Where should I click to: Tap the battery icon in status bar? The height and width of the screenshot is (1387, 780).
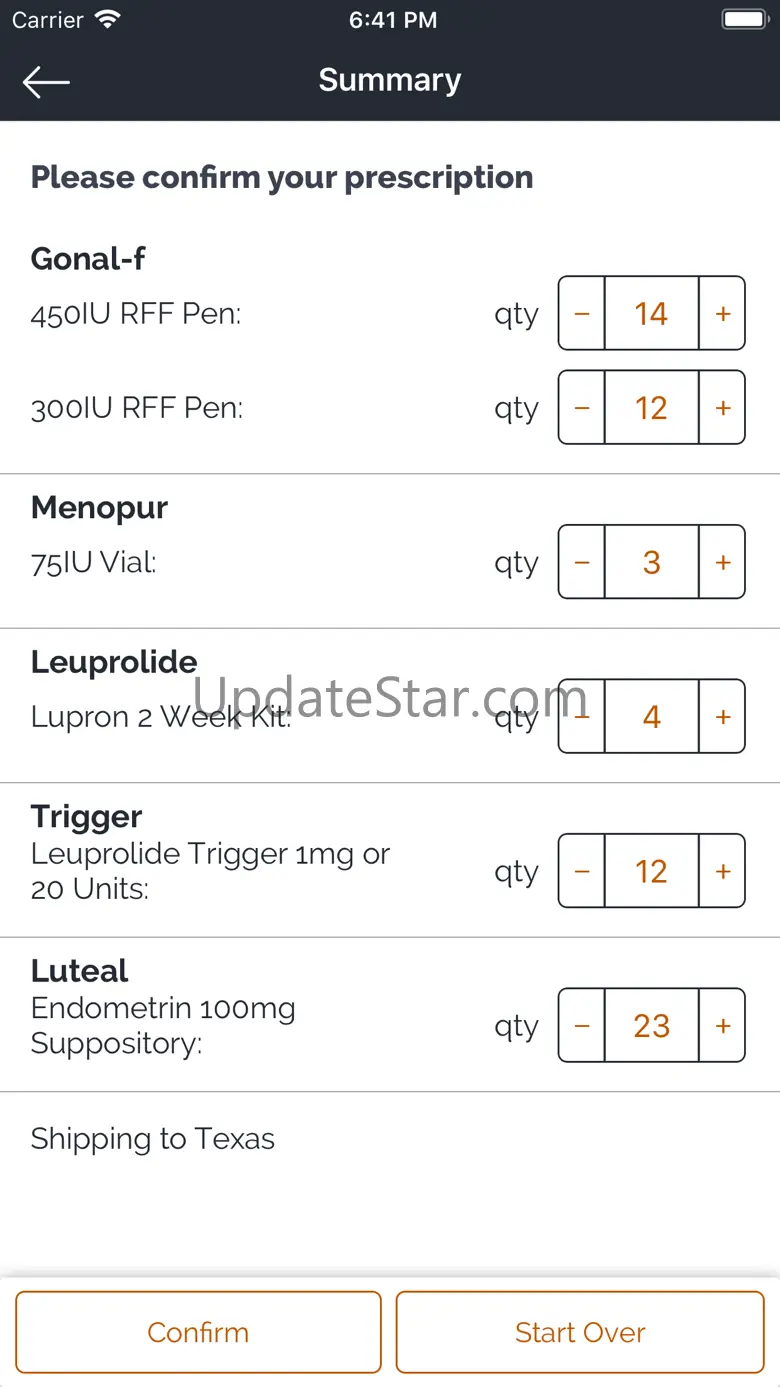tap(744, 20)
